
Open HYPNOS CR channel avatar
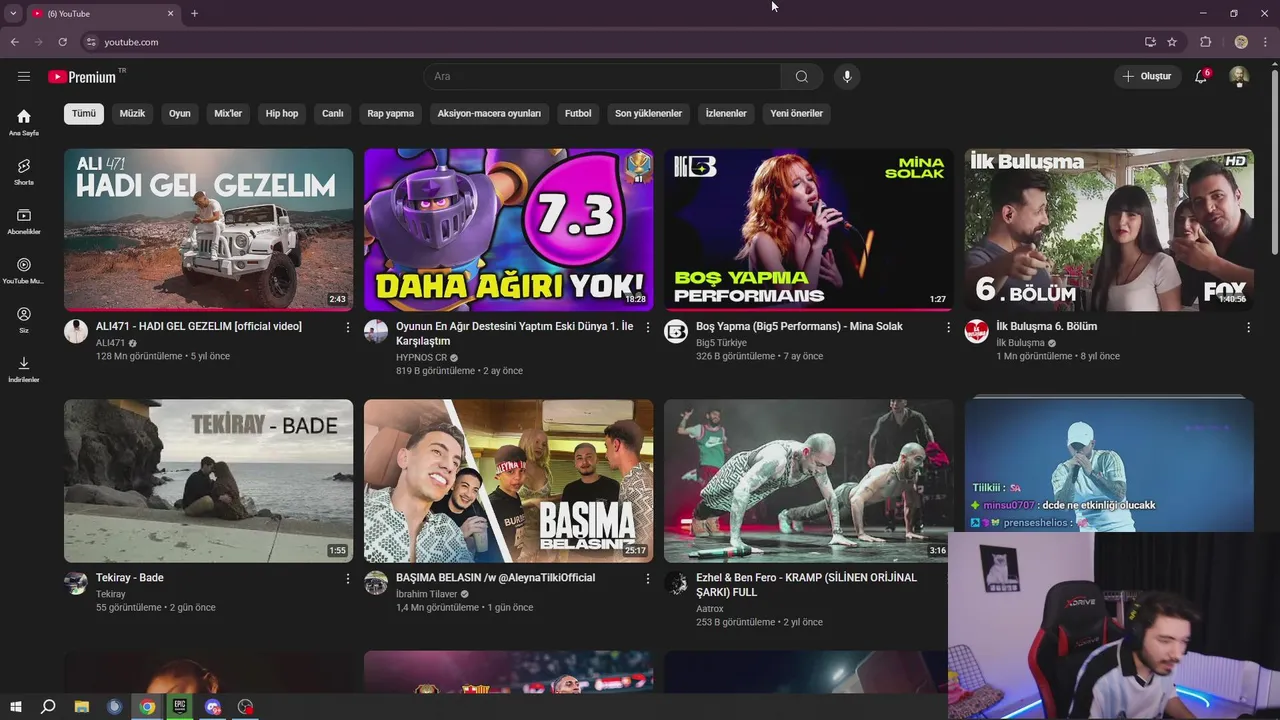(x=376, y=332)
